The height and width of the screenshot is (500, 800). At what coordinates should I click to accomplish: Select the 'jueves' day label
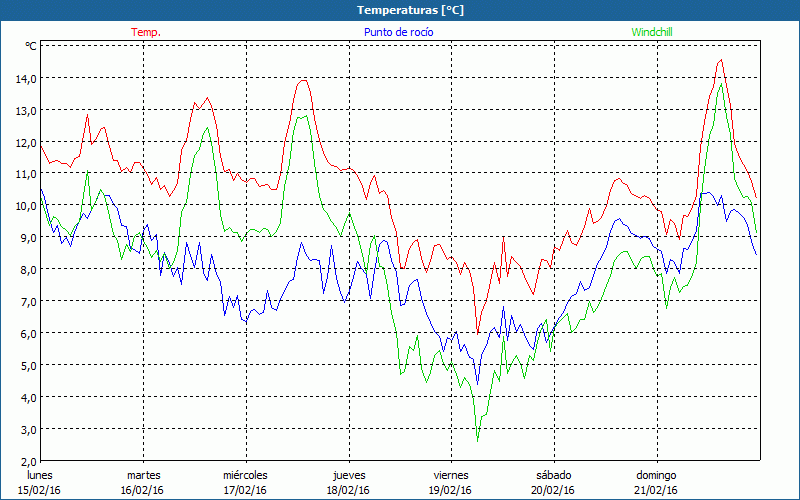348,475
